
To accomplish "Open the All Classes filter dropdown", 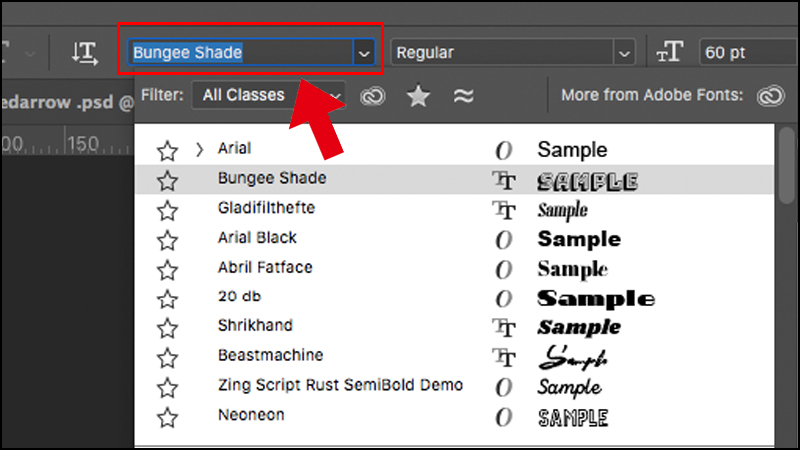I will pos(270,96).
